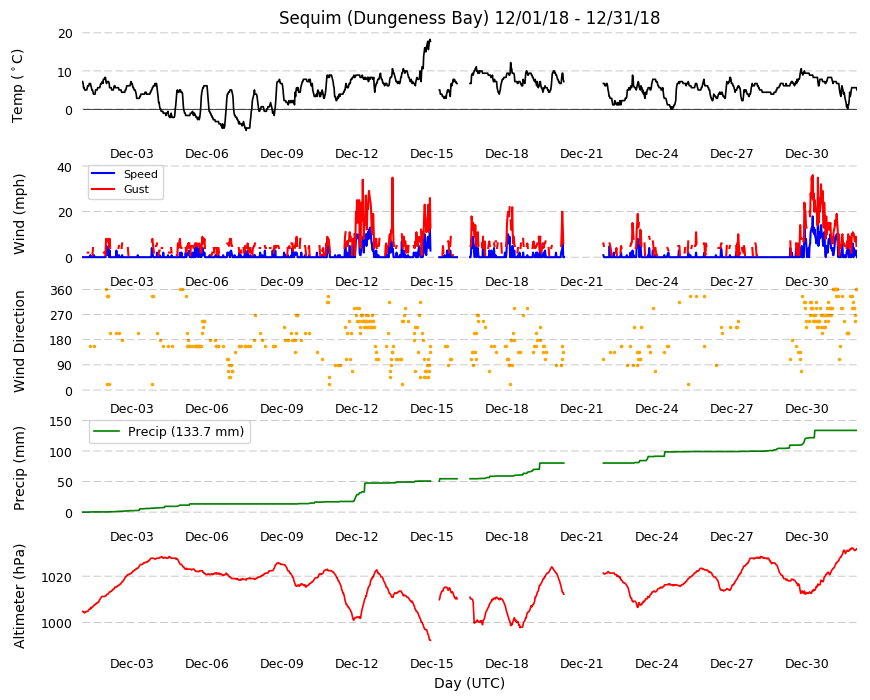Click Dec-03 tick under precip chart
The image size is (870, 700).
click(131, 537)
